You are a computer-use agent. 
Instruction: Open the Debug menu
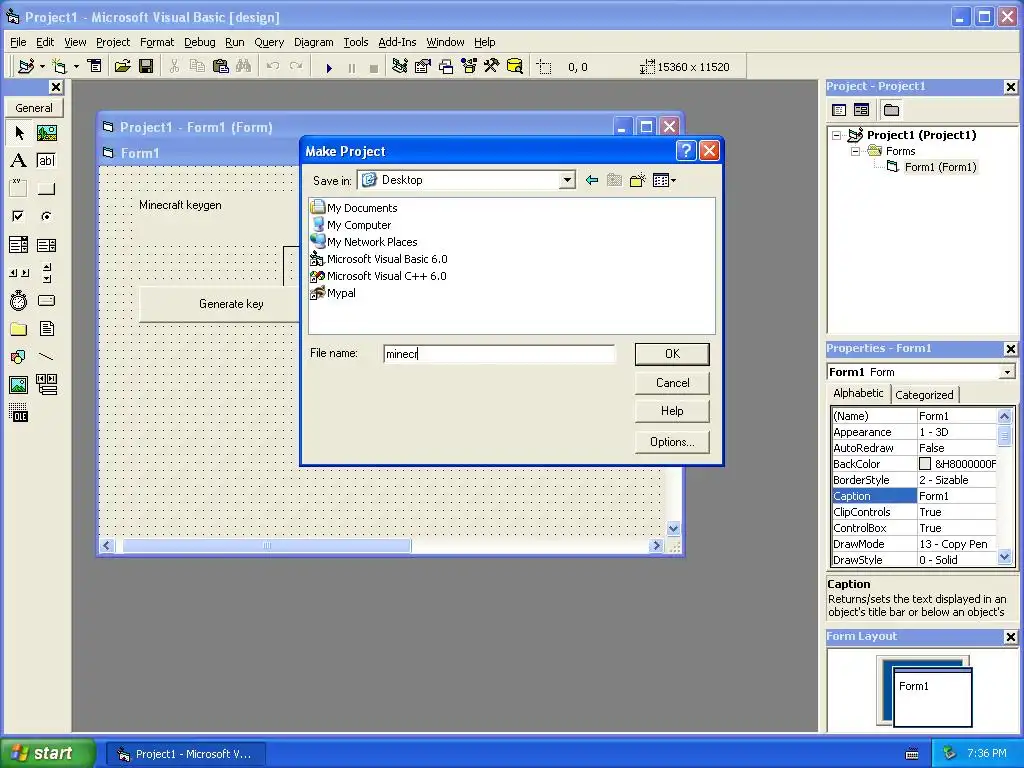(199, 42)
